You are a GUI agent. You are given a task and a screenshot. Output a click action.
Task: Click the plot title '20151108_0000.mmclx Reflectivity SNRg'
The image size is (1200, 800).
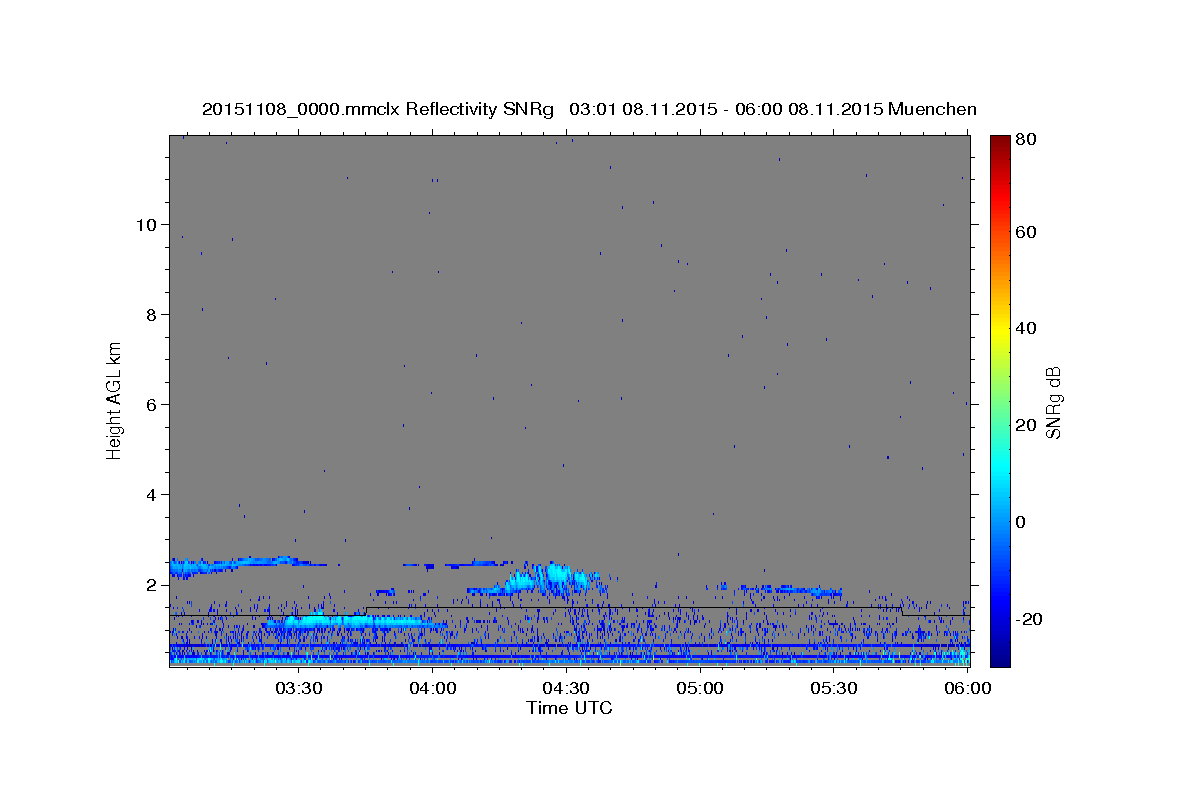pos(378,109)
